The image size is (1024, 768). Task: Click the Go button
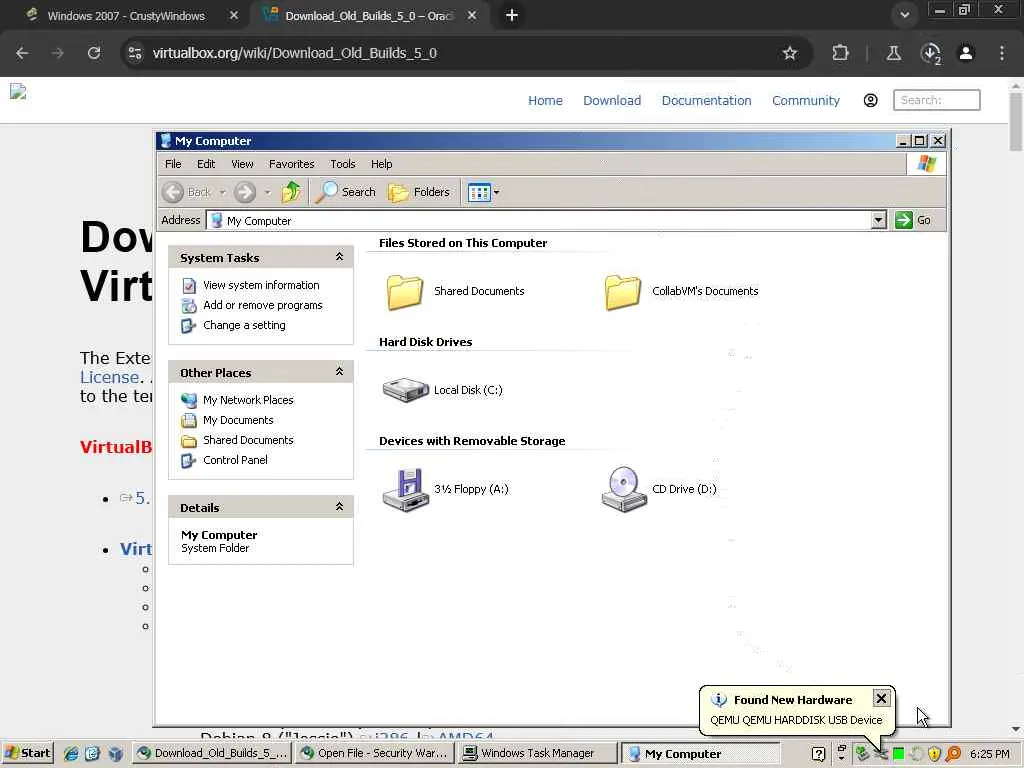[x=913, y=220]
